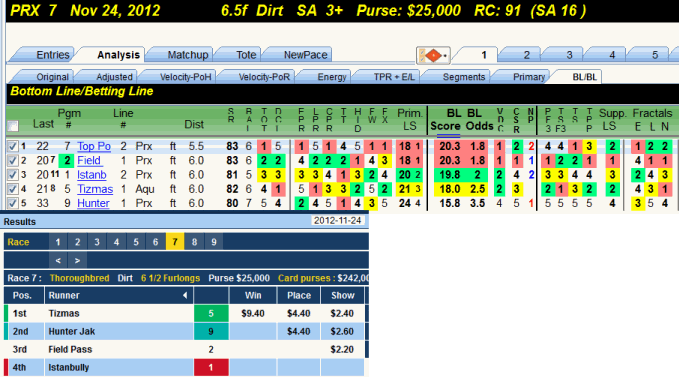Select race 4 in Results panel
The image size is (679, 378).
116,242
